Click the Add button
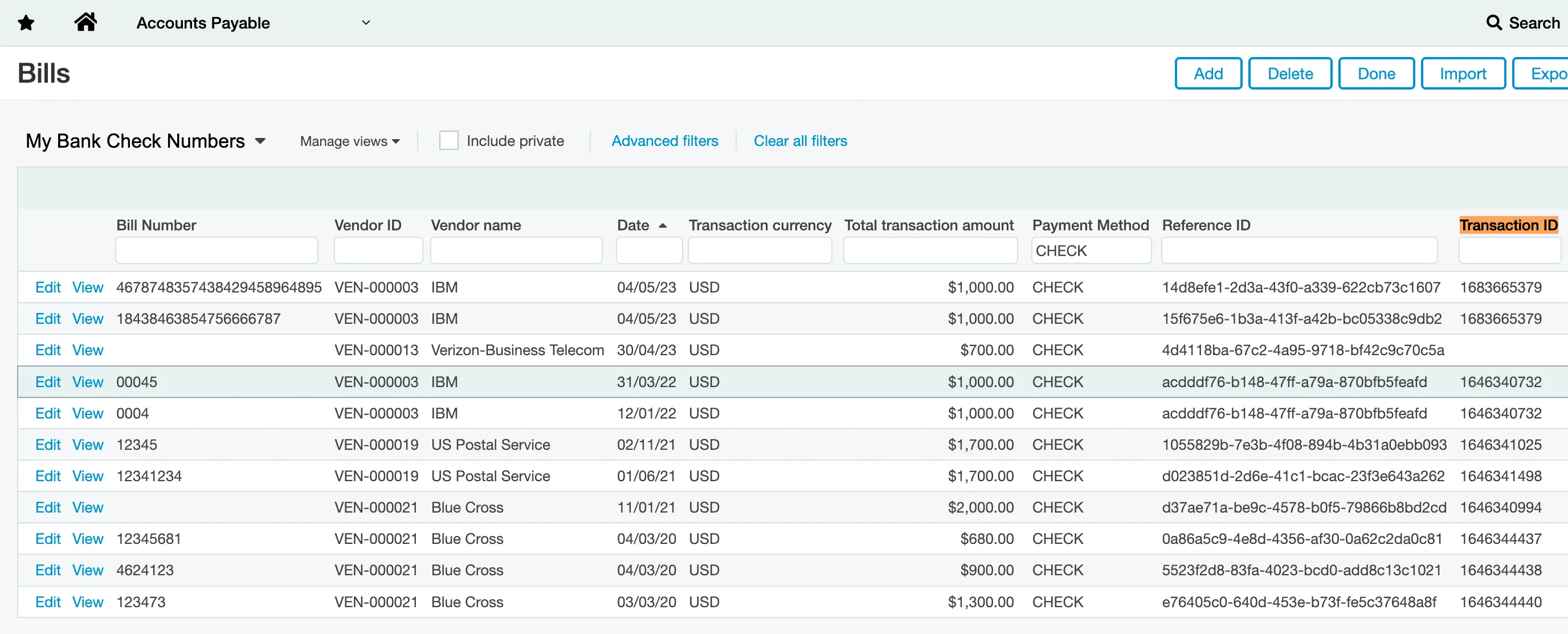Image resolution: width=1568 pixels, height=634 pixels. [x=1208, y=74]
